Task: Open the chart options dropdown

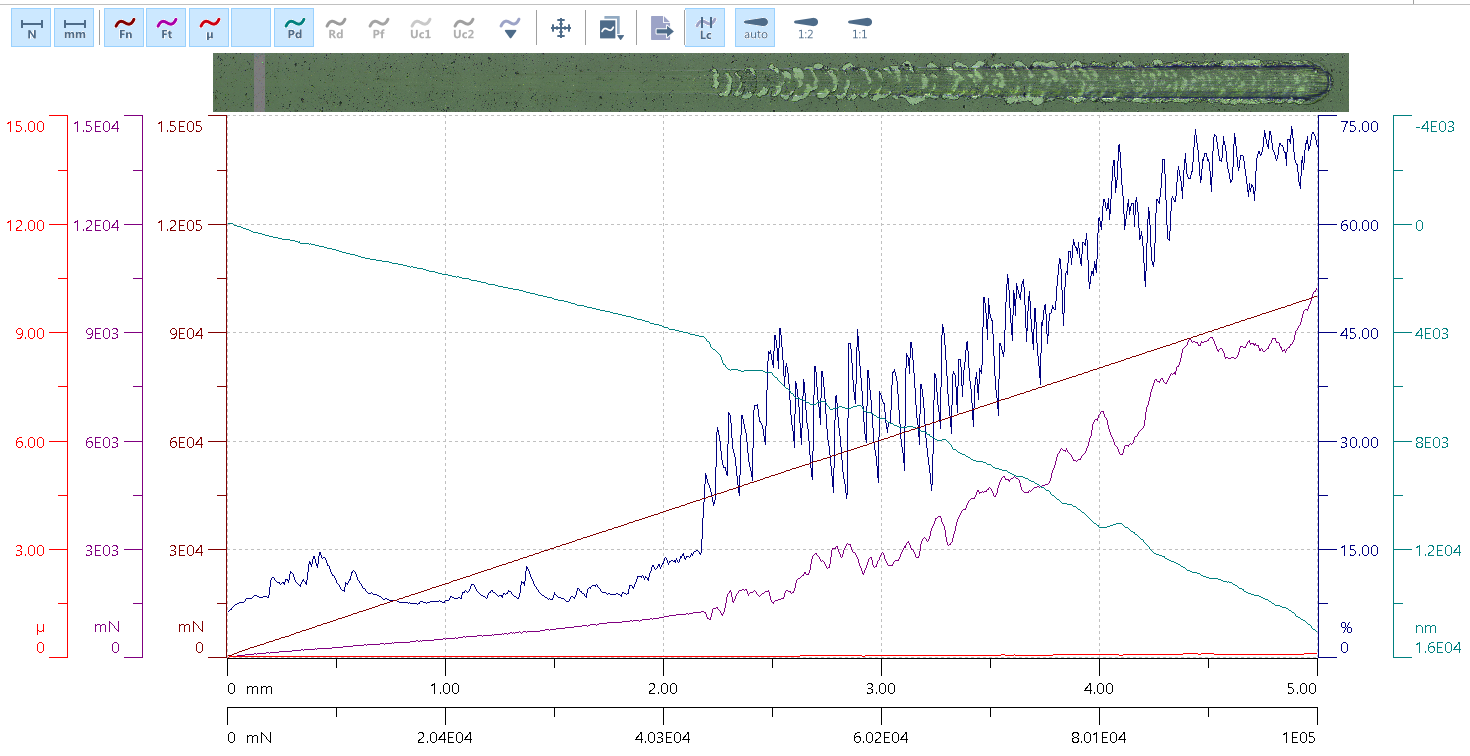Action: (x=611, y=28)
